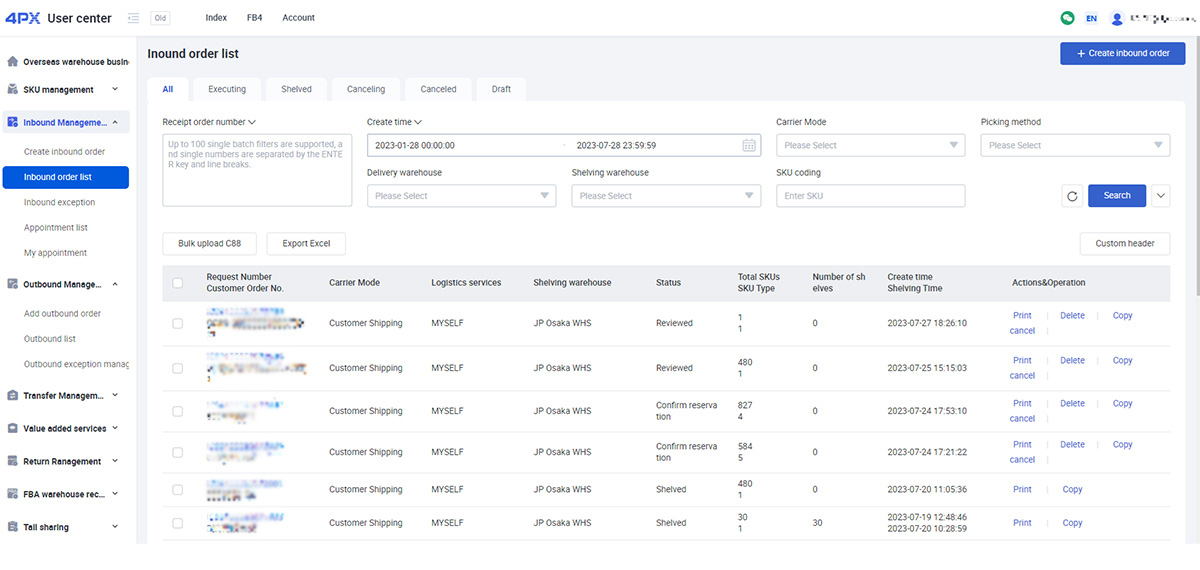Change the Create time filter type
The height and width of the screenshot is (570, 1200).
(394, 122)
